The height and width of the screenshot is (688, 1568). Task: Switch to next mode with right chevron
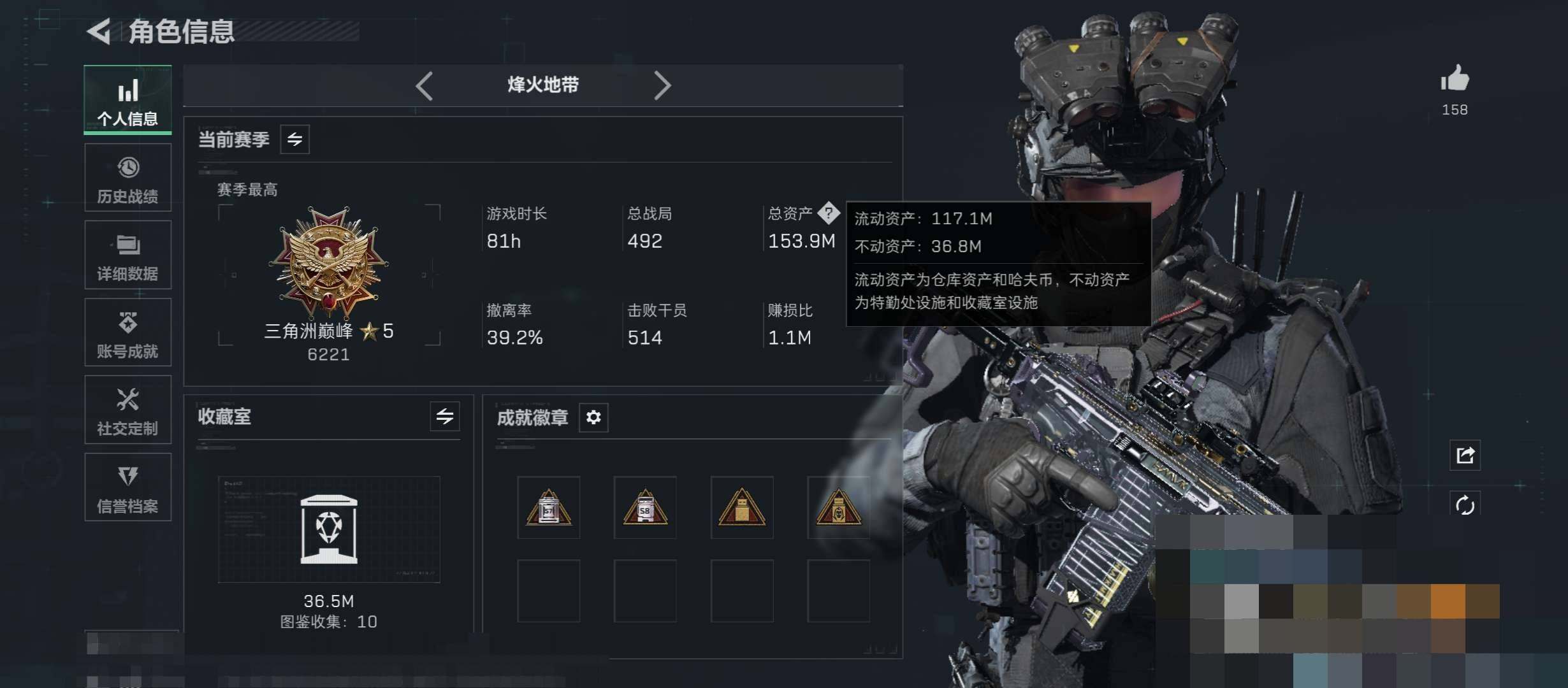[662, 85]
